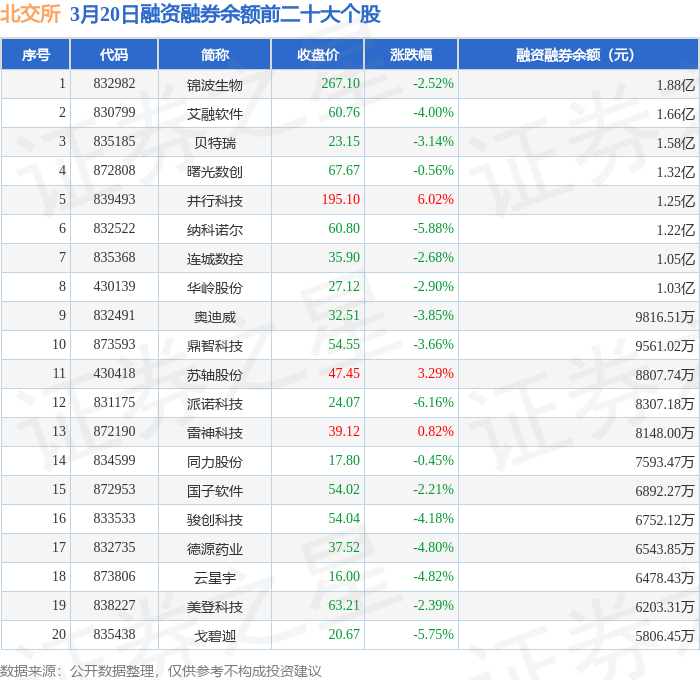The width and height of the screenshot is (700, 680).
Task: Select stock name 雷神科技
Action: 215,433
